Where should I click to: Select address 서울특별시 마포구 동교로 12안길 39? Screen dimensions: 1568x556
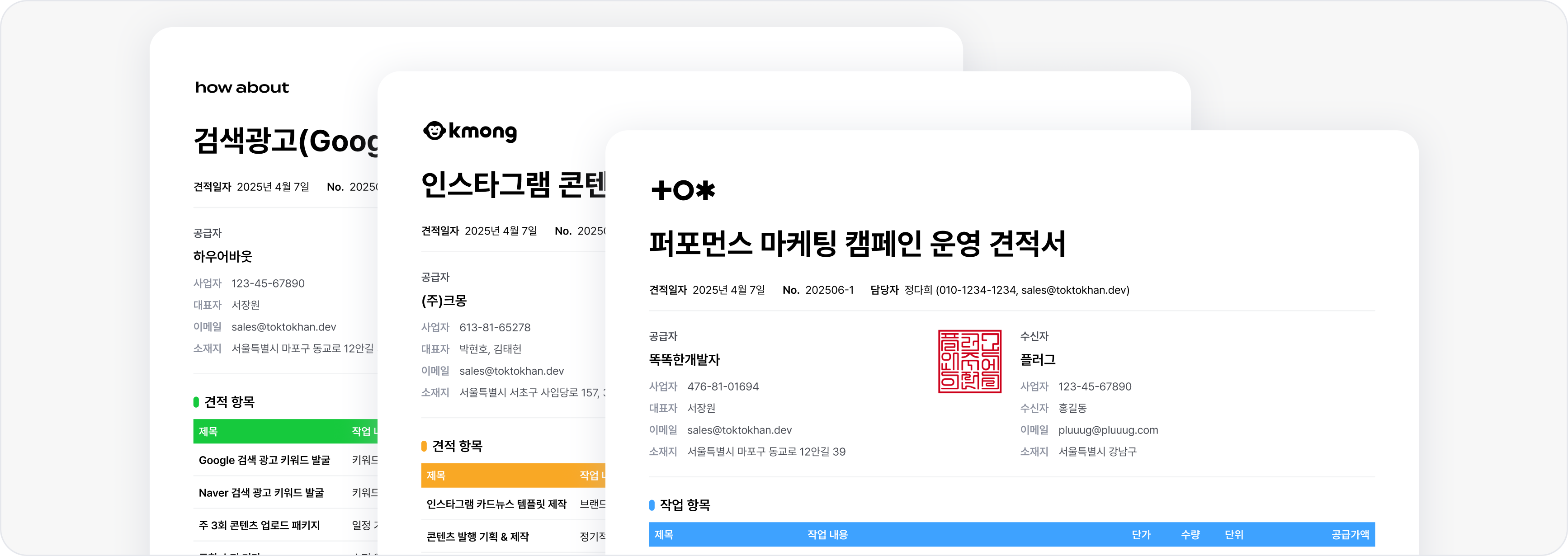coord(766,452)
